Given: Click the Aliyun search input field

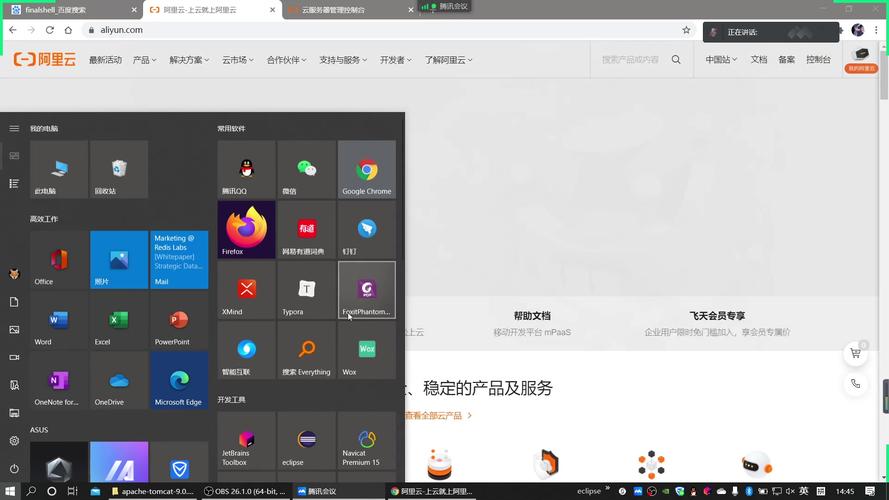Looking at the screenshot, I should 630,60.
